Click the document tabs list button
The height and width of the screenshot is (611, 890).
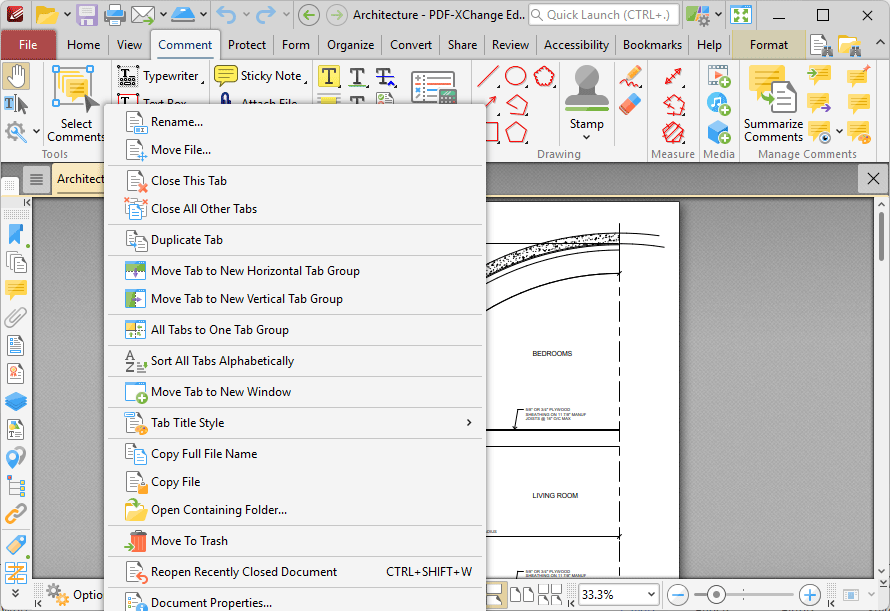click(x=36, y=179)
